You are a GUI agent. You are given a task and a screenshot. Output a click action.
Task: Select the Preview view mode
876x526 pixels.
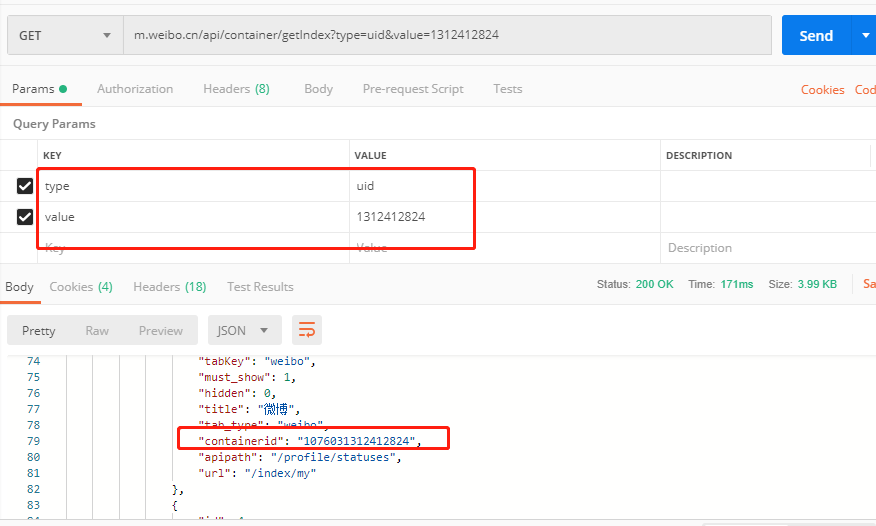pyautogui.click(x=160, y=331)
